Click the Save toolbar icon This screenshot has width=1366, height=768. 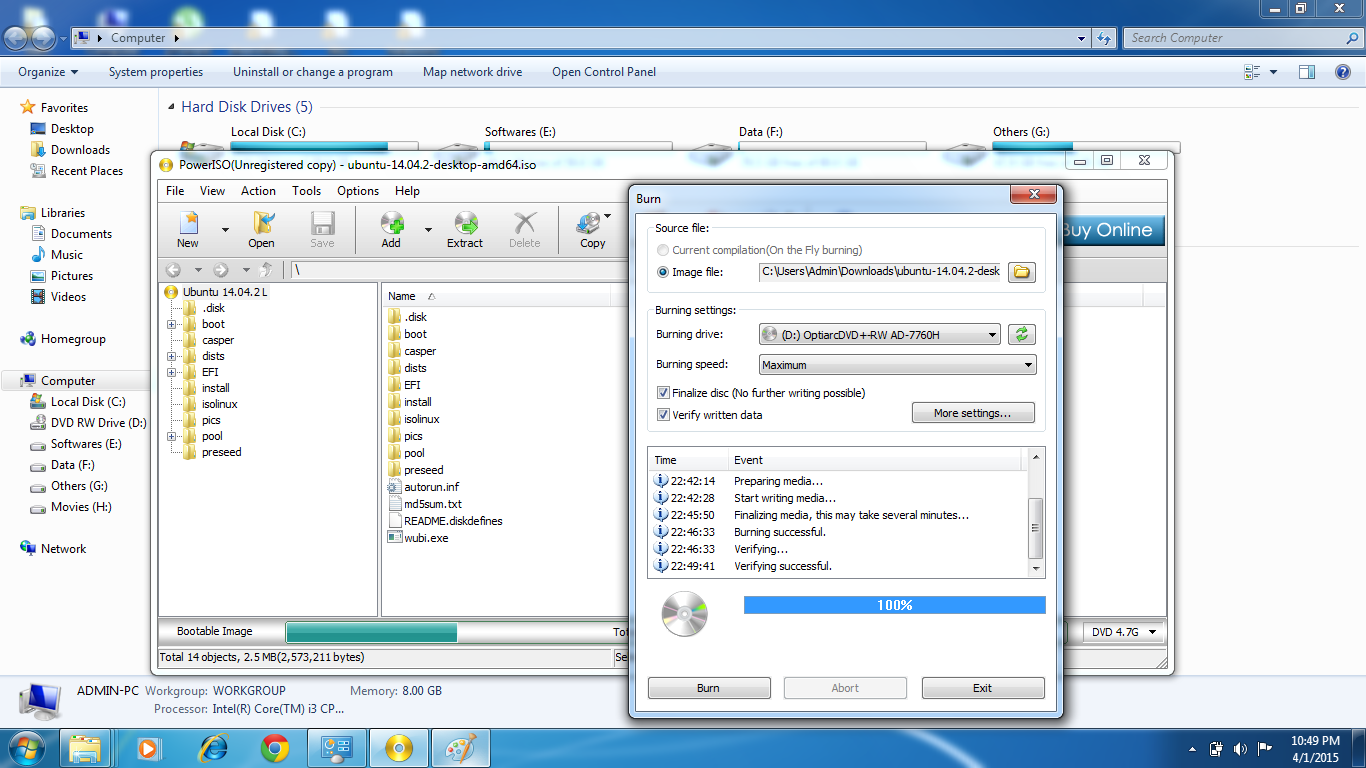322,229
